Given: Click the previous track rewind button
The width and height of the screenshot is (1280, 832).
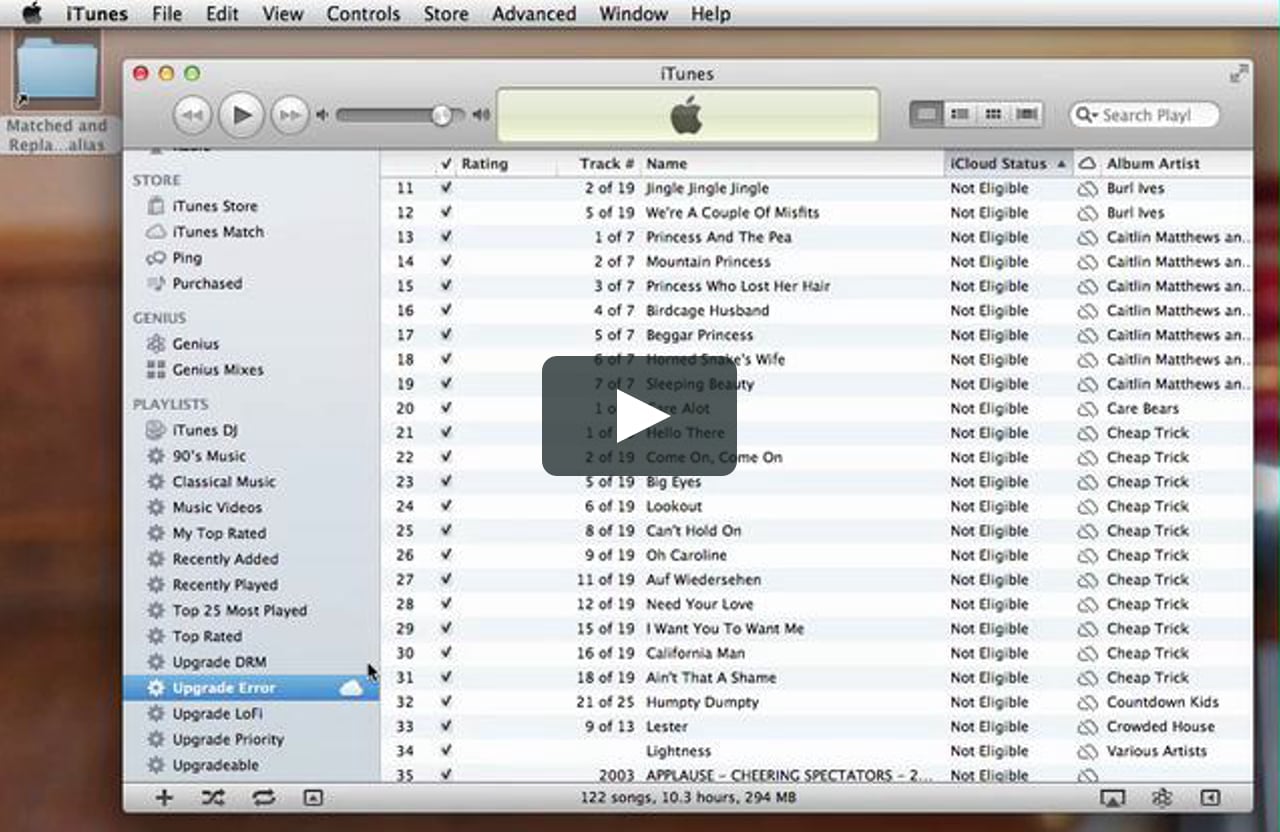Looking at the screenshot, I should [x=192, y=115].
